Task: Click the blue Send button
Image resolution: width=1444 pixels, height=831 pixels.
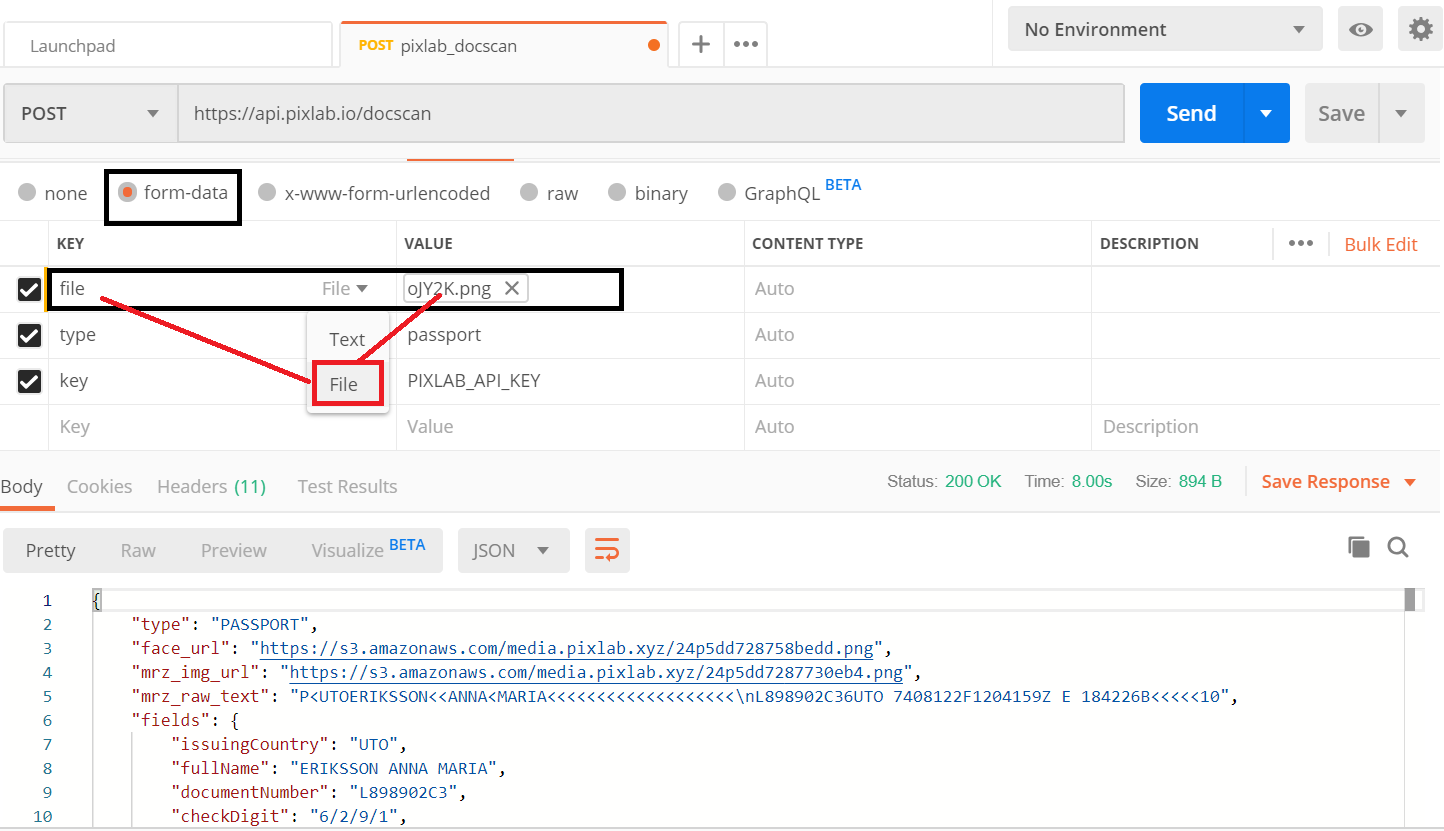Action: [1191, 114]
